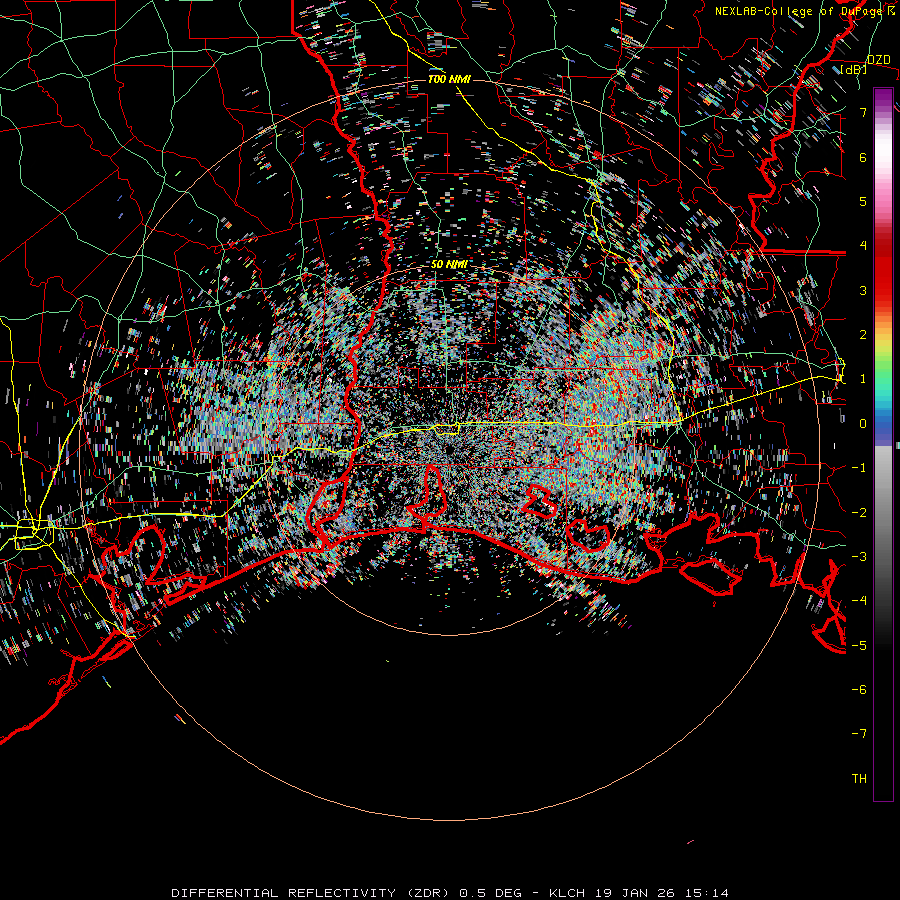Click the -1 value on color scale
Image resolution: width=900 pixels, height=900 pixels.
coord(859,468)
